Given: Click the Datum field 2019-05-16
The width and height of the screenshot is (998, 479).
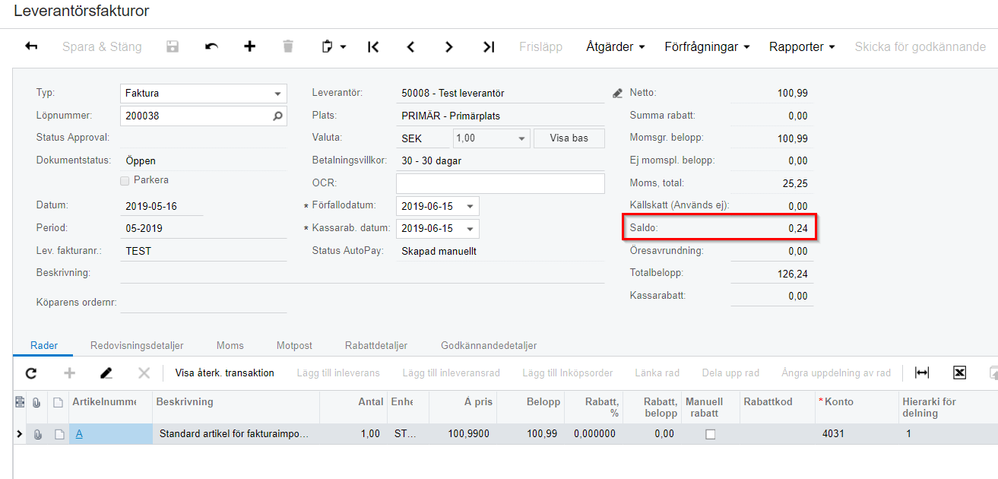Looking at the screenshot, I should [x=162, y=206].
